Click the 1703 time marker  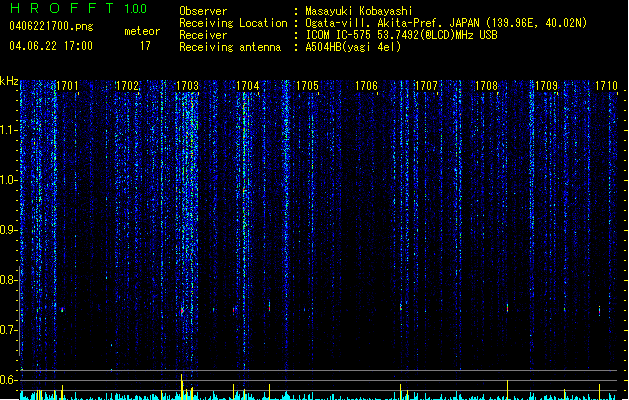pyautogui.click(x=187, y=86)
